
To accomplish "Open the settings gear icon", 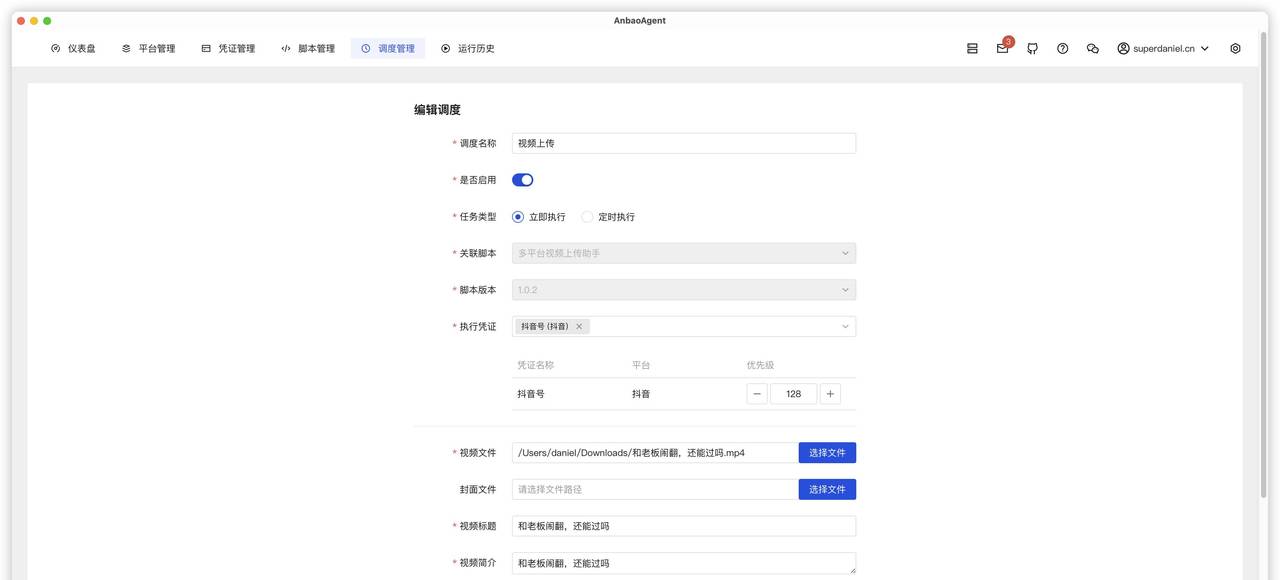I will [x=1234, y=47].
